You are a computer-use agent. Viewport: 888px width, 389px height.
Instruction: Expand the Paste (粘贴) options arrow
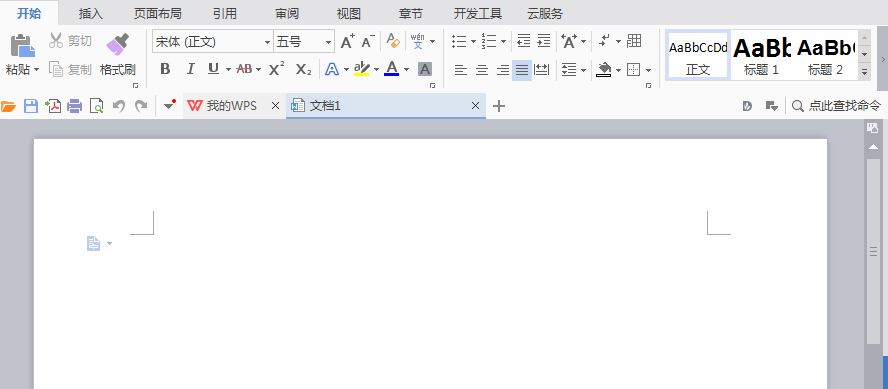[x=36, y=70]
